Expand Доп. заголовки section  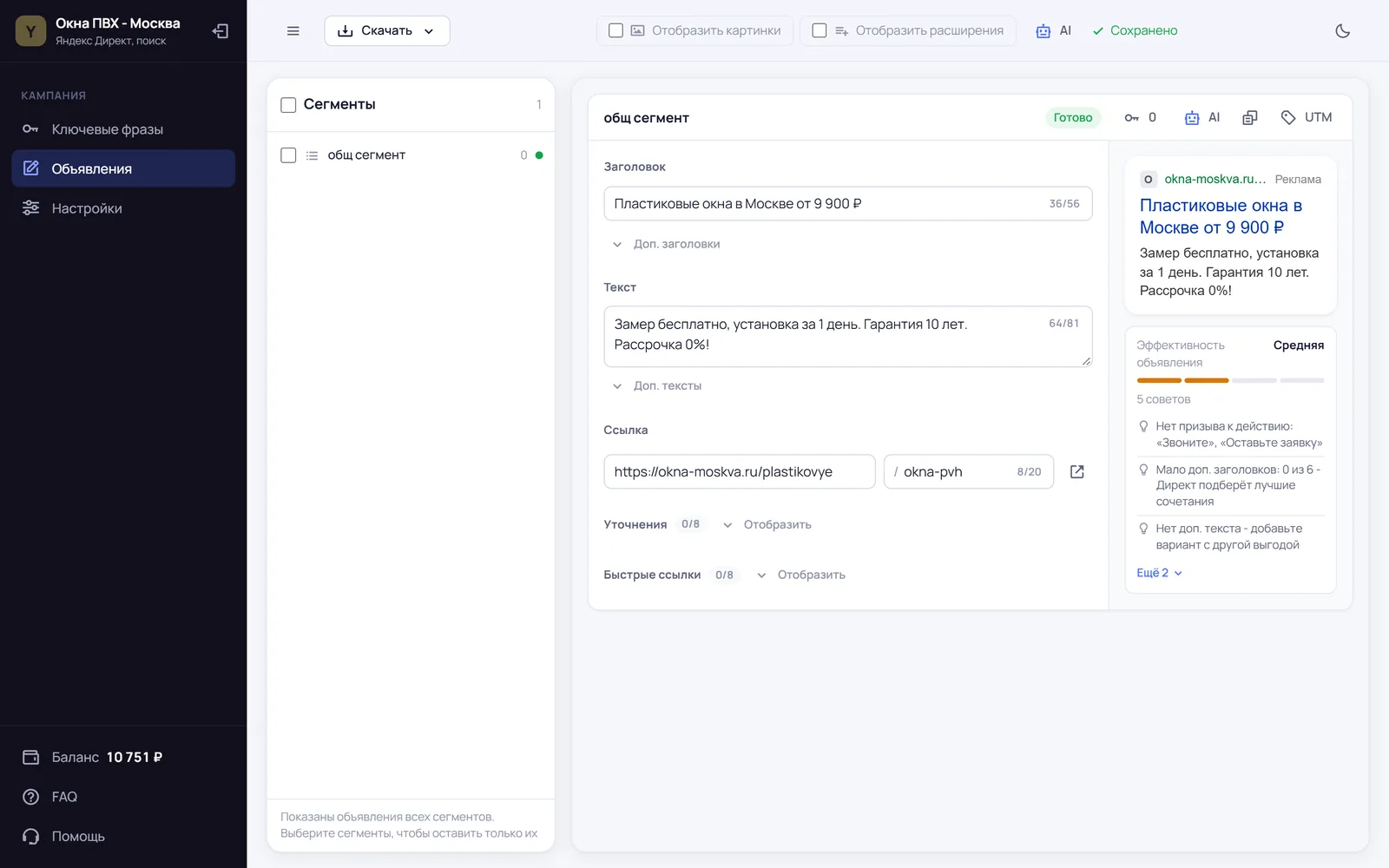tap(667, 244)
